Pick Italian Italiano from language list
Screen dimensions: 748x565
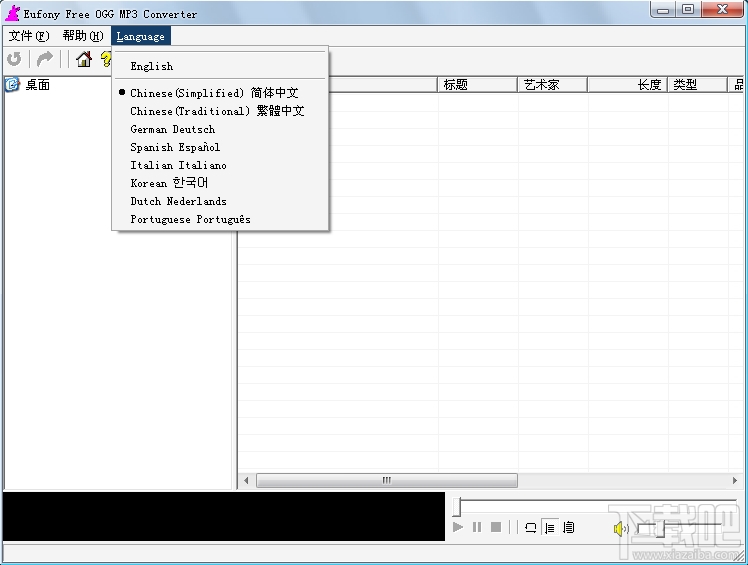click(220, 165)
